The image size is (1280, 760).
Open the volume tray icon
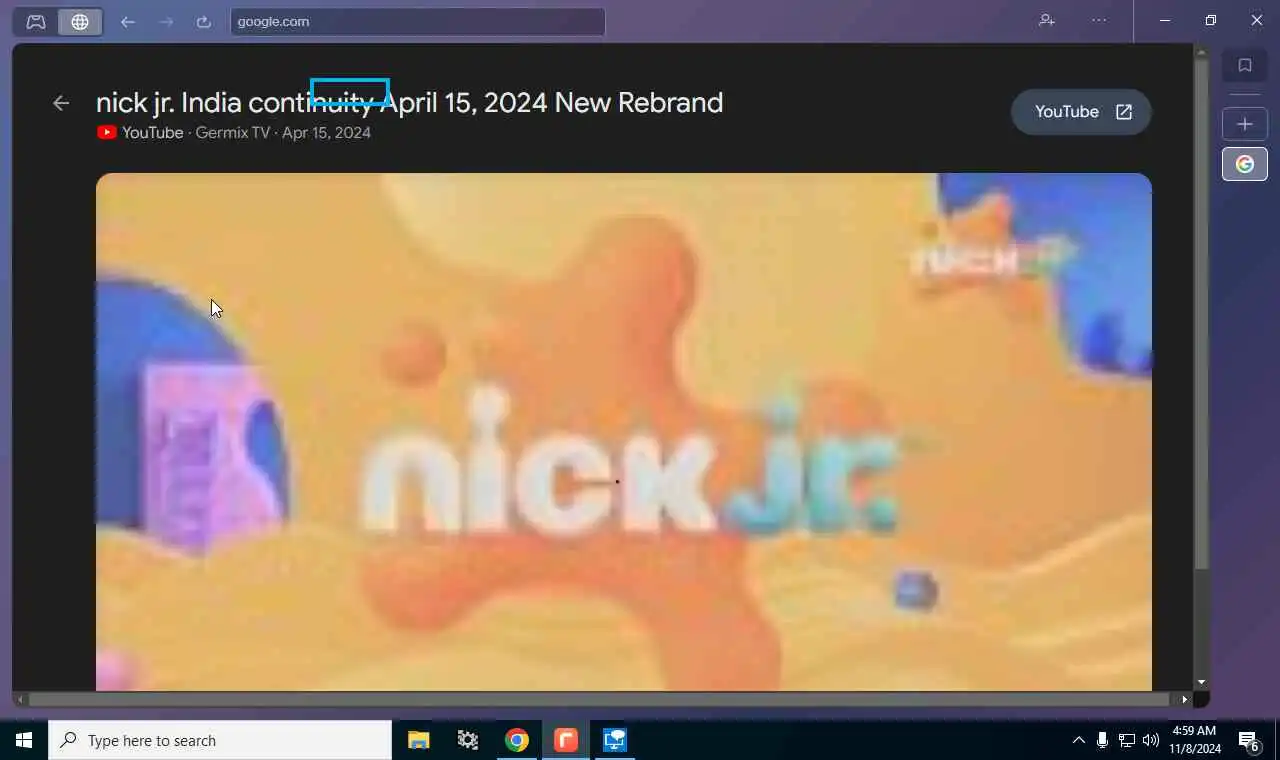(1151, 740)
